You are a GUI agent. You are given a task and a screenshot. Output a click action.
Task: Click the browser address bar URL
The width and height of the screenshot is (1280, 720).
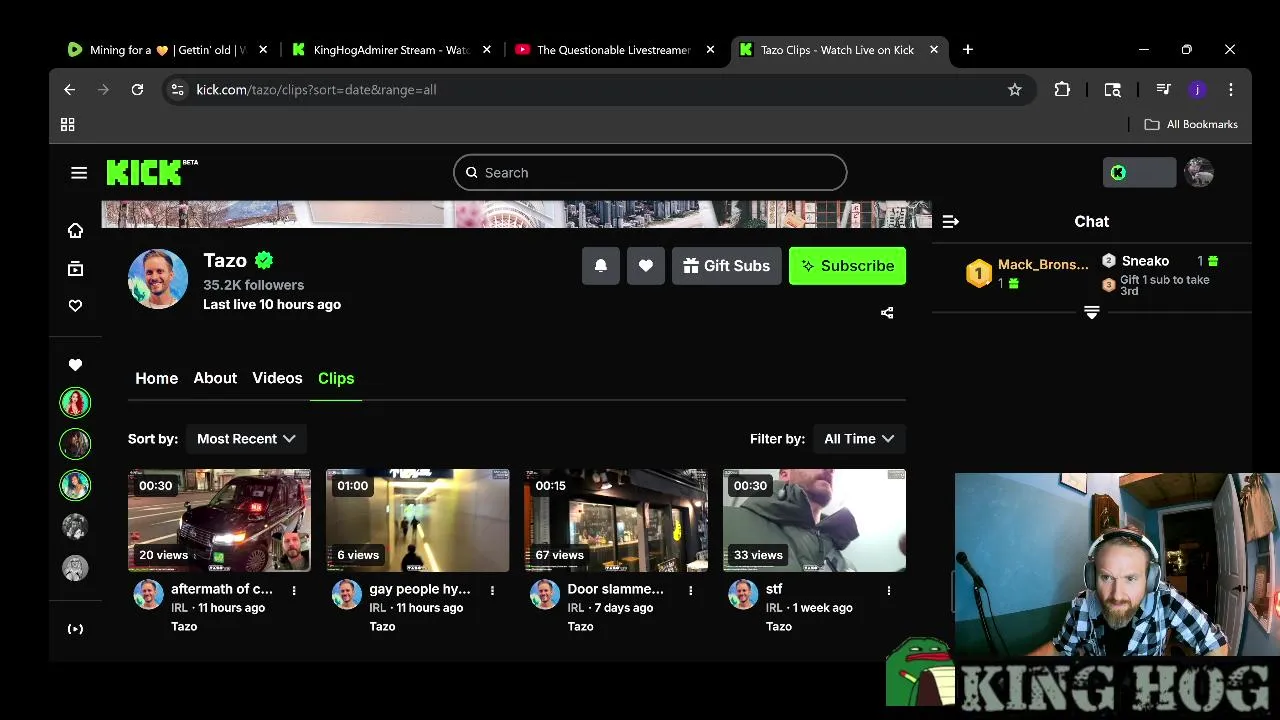coord(316,90)
